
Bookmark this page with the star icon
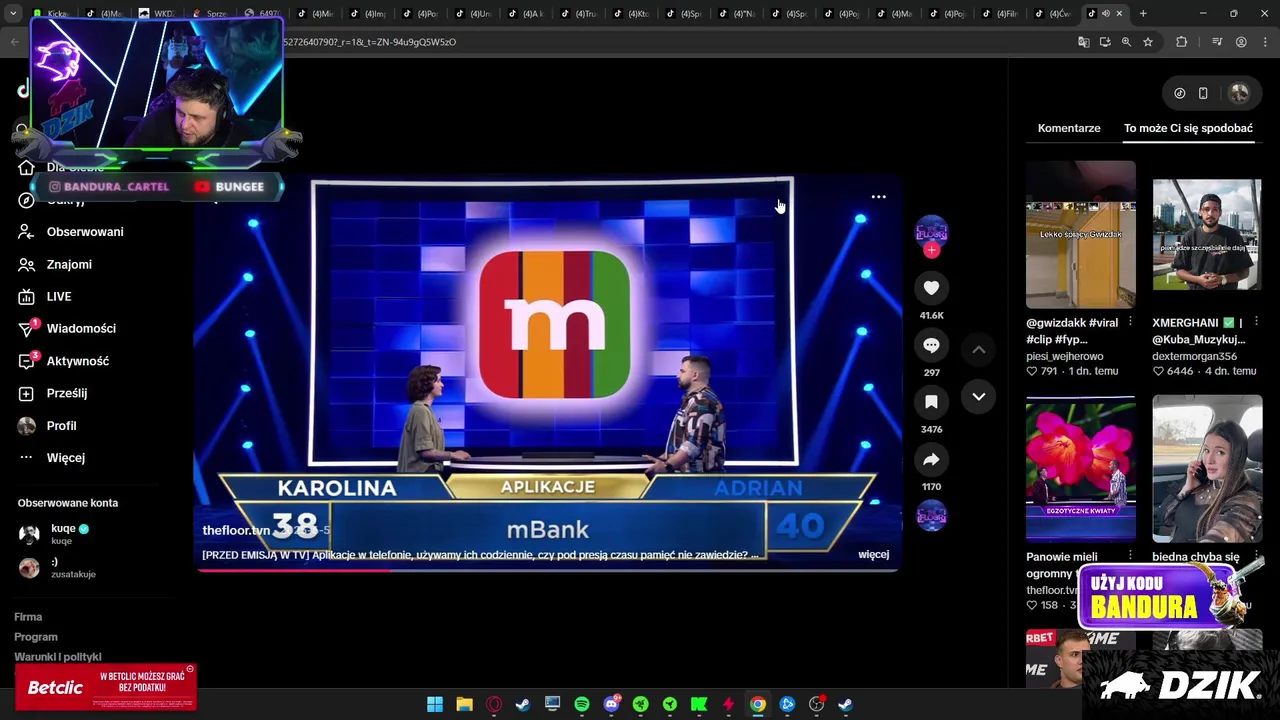point(1148,42)
